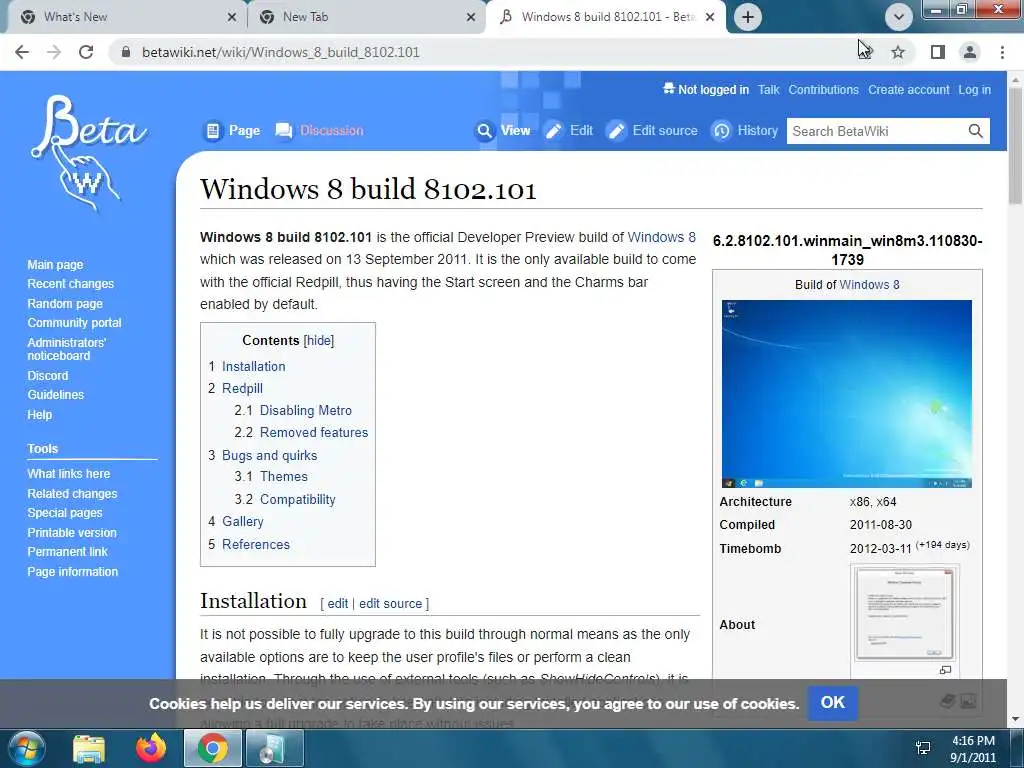Jump to Disabling Metro subsection
Screen dimensions: 1024x768
[x=306, y=411]
